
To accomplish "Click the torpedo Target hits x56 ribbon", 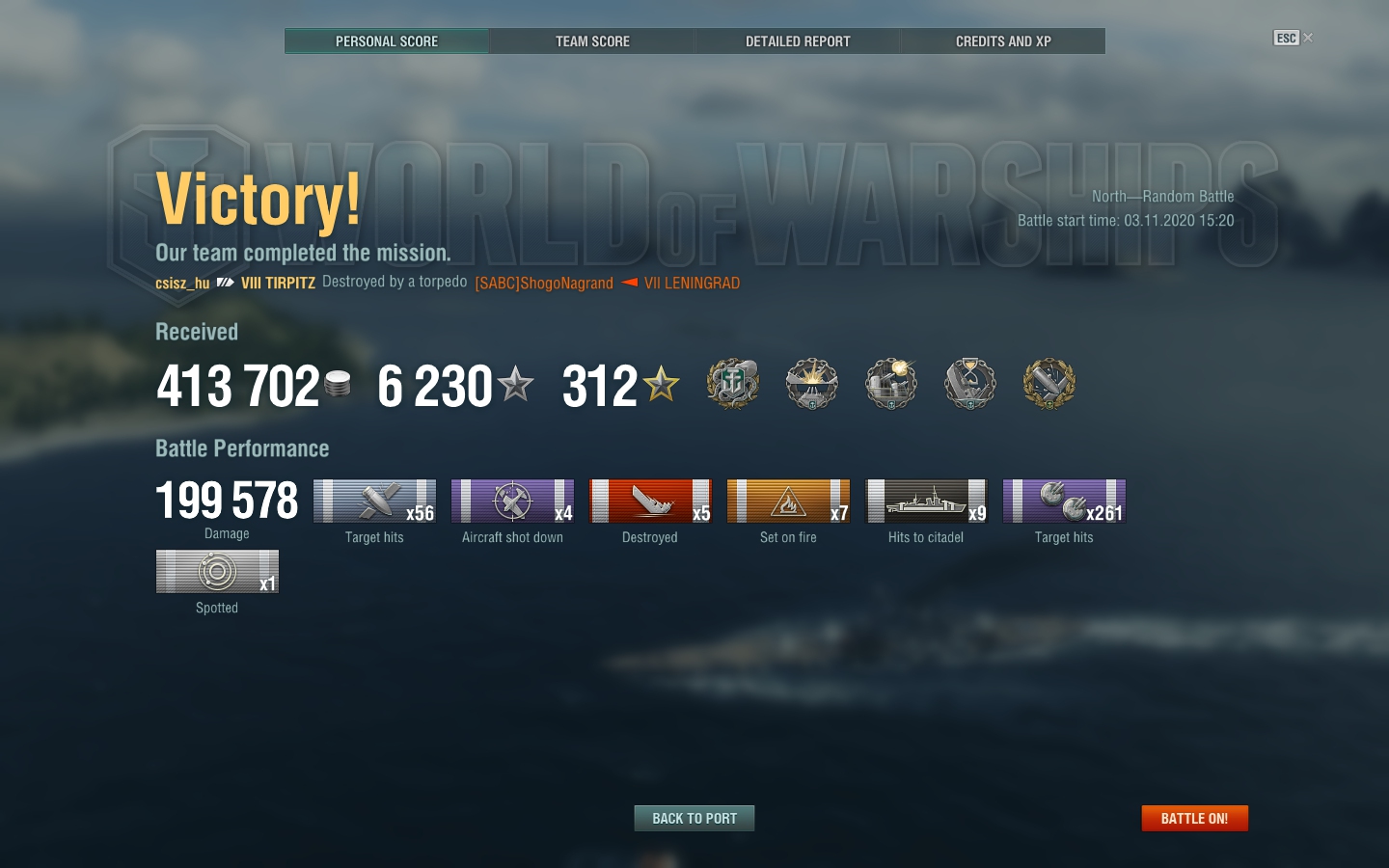I will point(374,502).
